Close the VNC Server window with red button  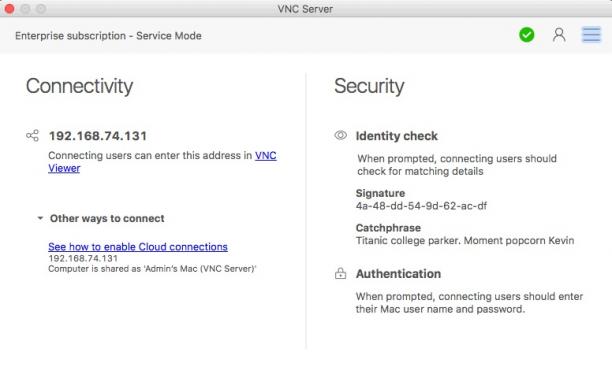tap(9, 9)
